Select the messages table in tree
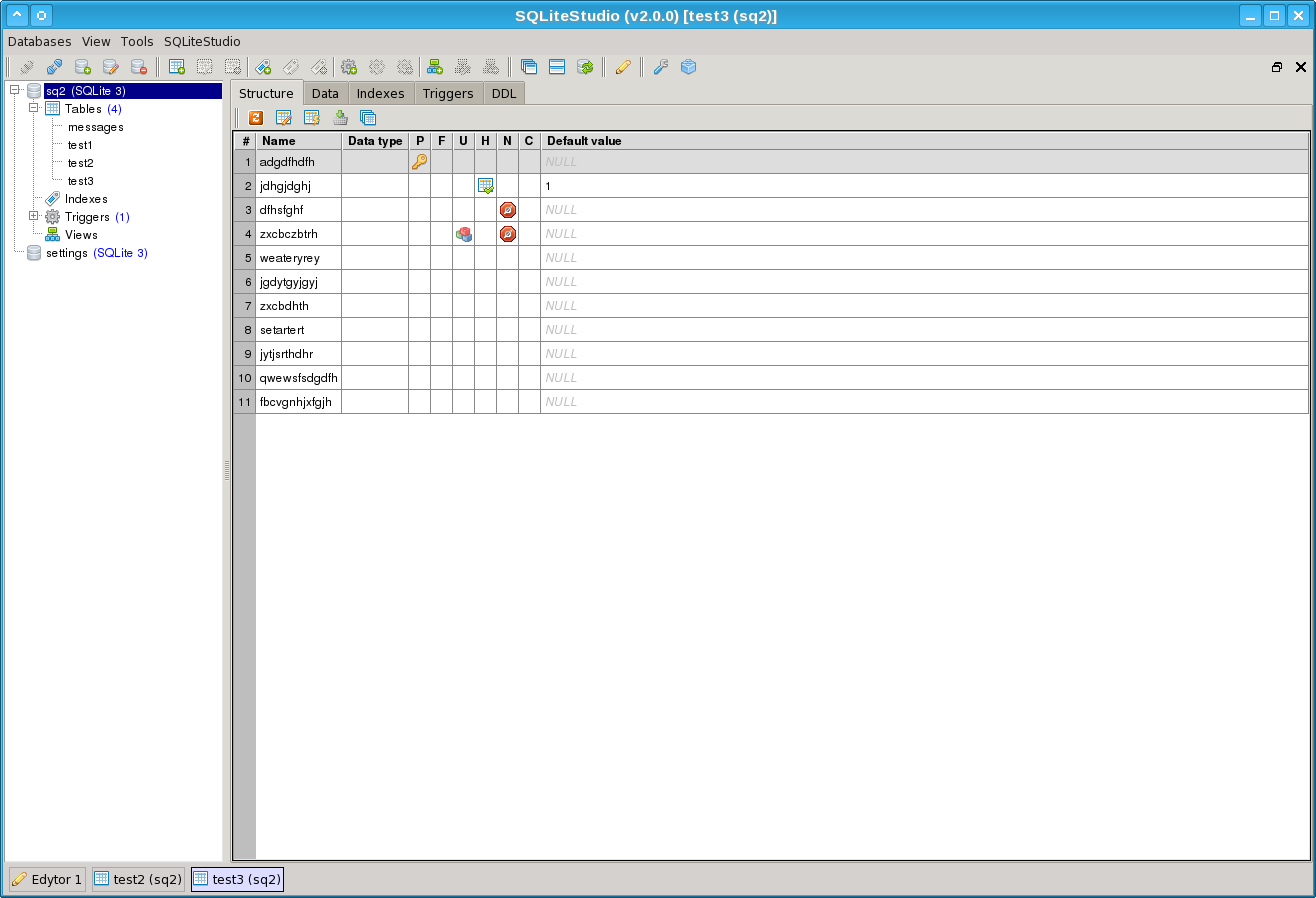The width and height of the screenshot is (1316, 898). pyautogui.click(x=96, y=127)
